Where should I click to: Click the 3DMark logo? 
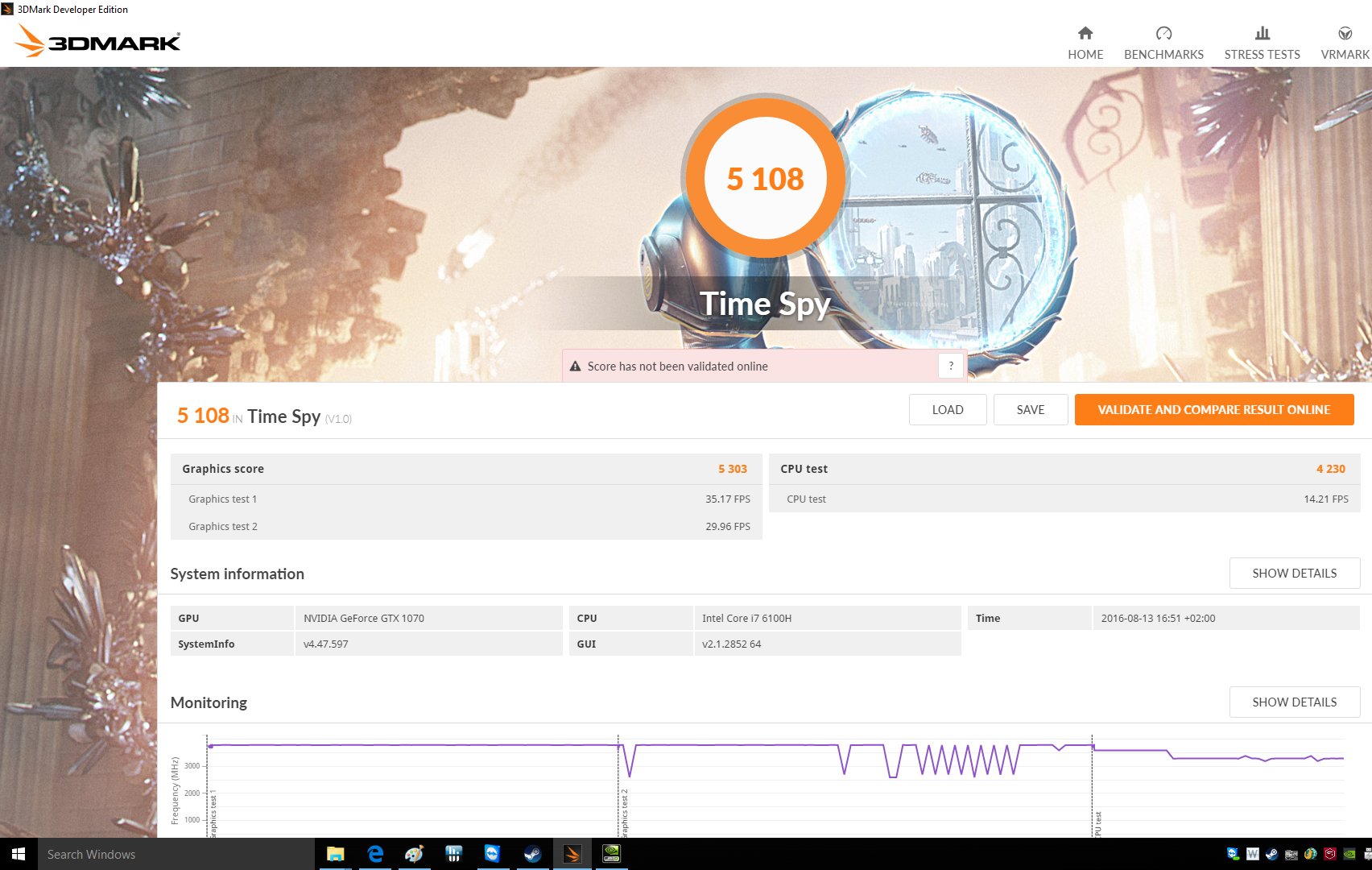tap(98, 41)
